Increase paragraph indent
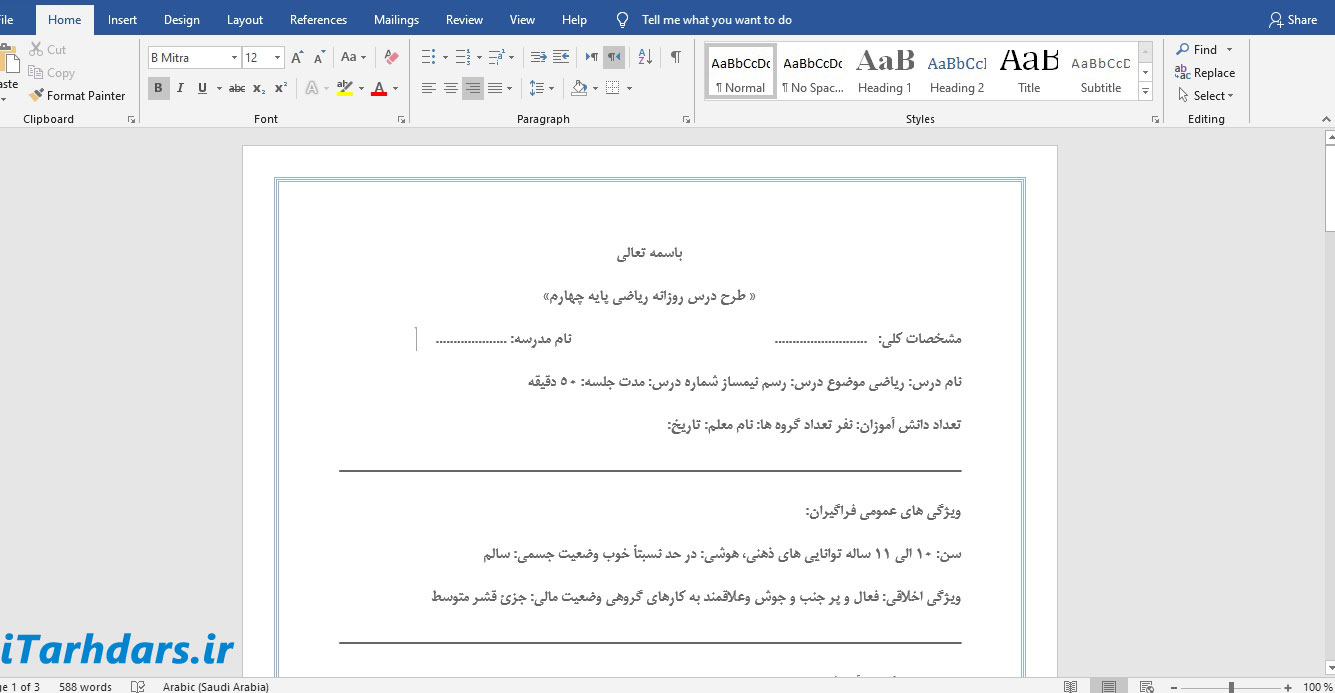This screenshot has width=1335, height=693. click(561, 57)
